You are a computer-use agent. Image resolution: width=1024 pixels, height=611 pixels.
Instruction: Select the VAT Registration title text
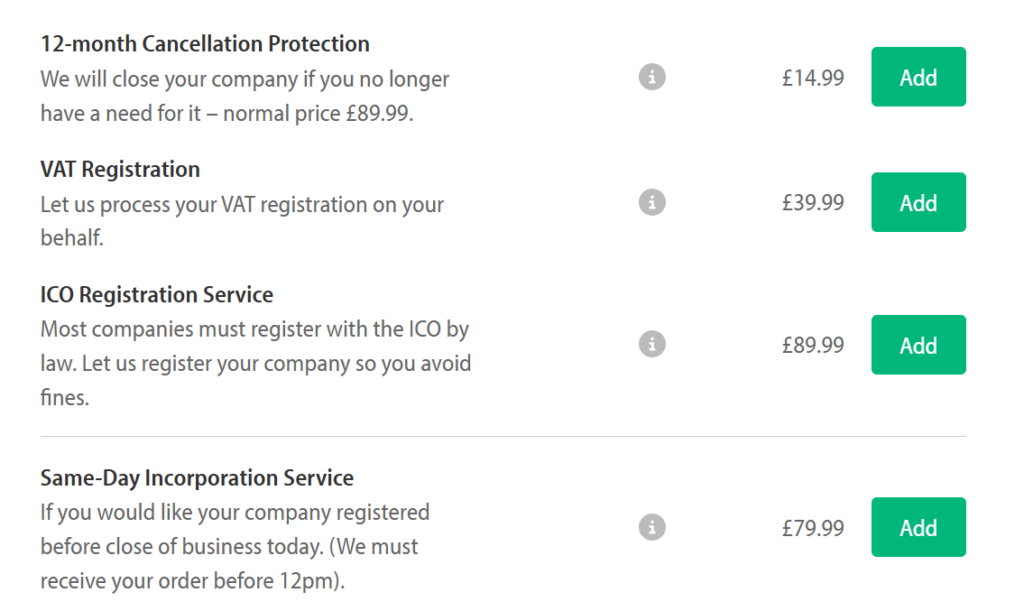pyautogui.click(x=119, y=169)
